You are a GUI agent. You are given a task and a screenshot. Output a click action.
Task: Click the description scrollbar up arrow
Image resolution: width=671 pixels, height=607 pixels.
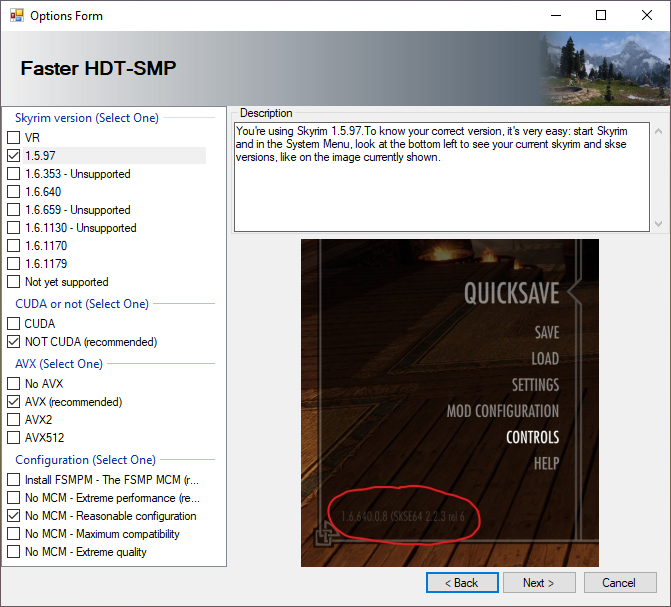click(x=659, y=131)
